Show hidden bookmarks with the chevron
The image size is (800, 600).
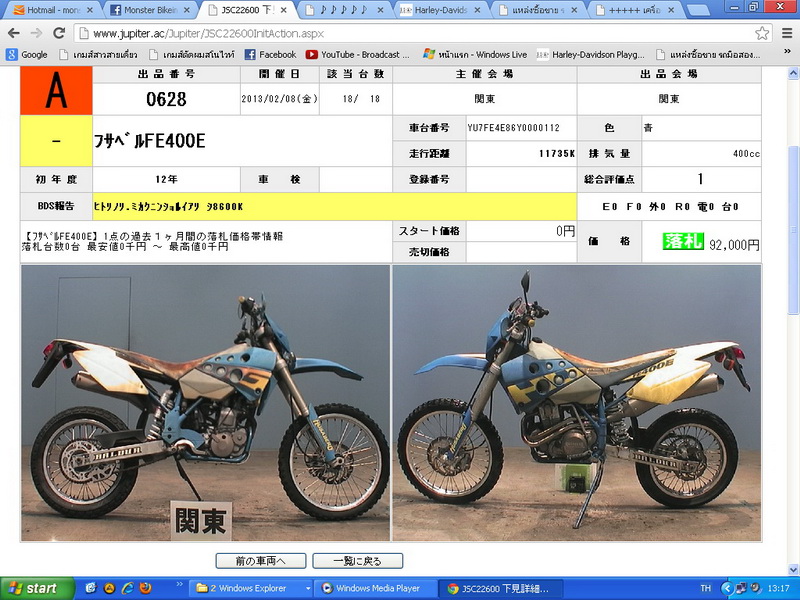787,53
